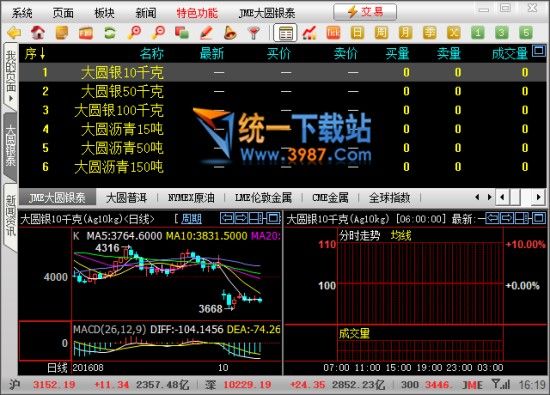Switch to the NYMEX原油 tab
Screen dimensions: 550x395
pos(191,198)
